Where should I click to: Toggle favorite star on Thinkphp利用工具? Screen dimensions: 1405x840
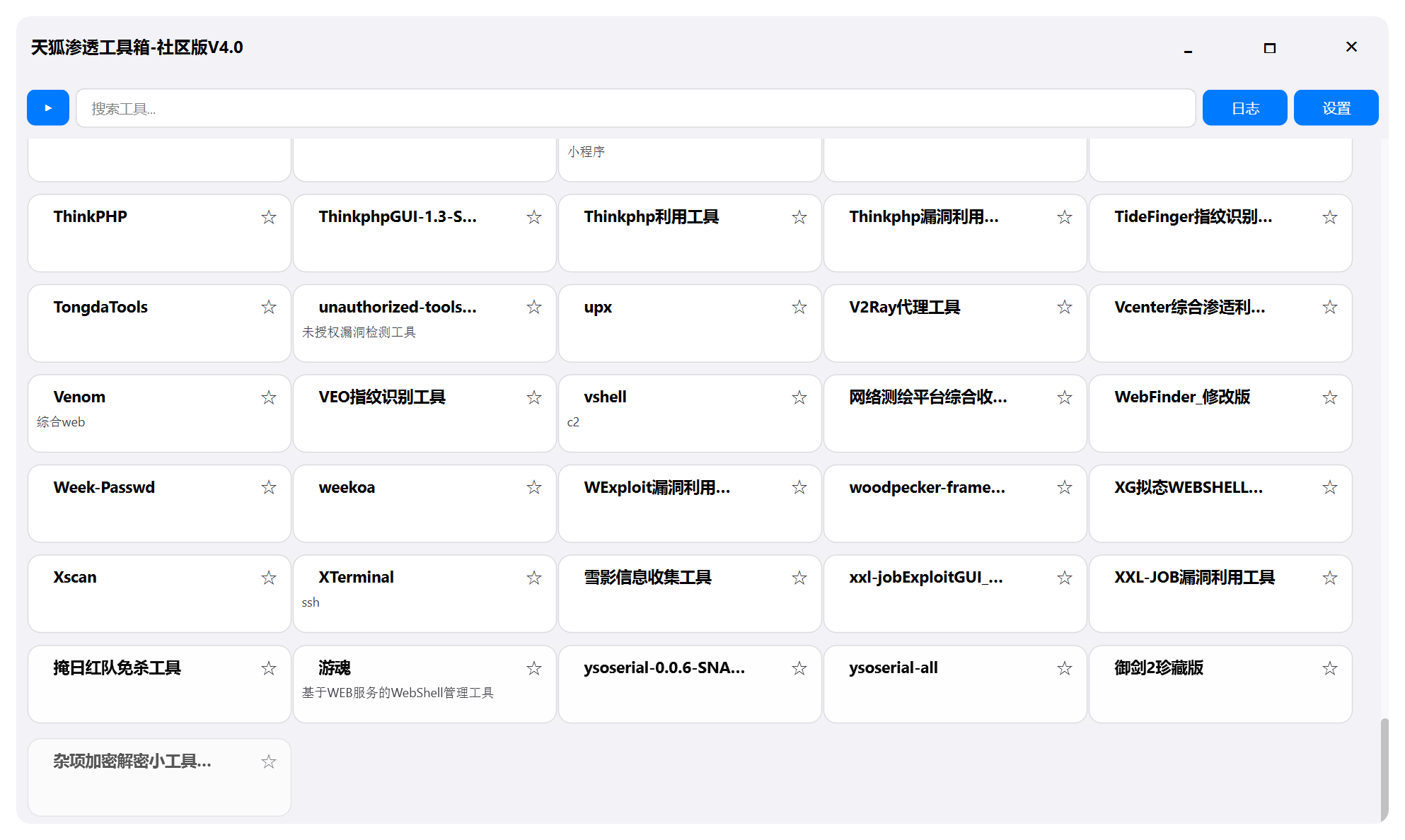[x=799, y=217]
